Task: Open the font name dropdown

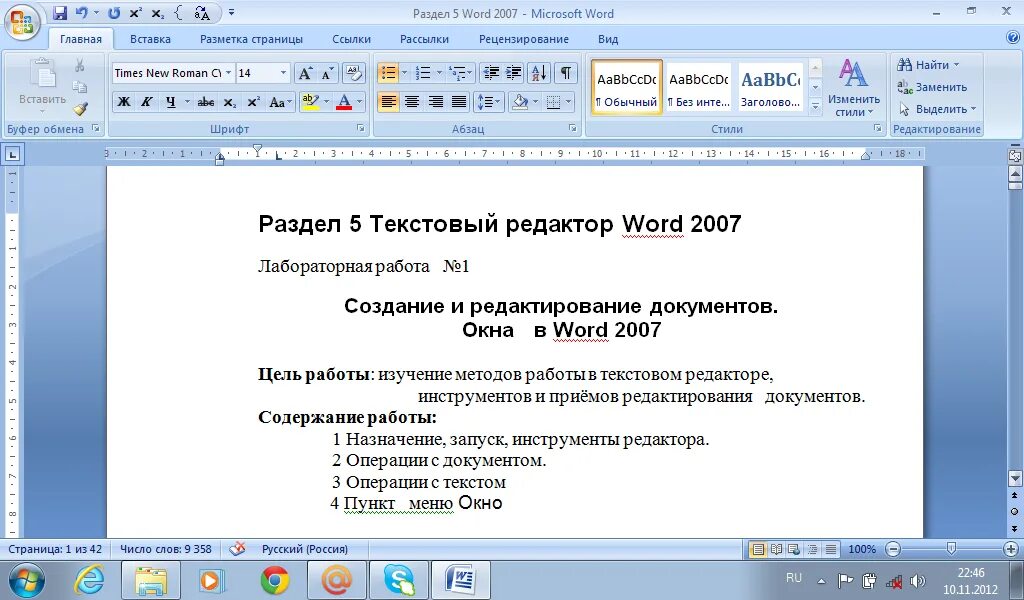Action: 229,73
